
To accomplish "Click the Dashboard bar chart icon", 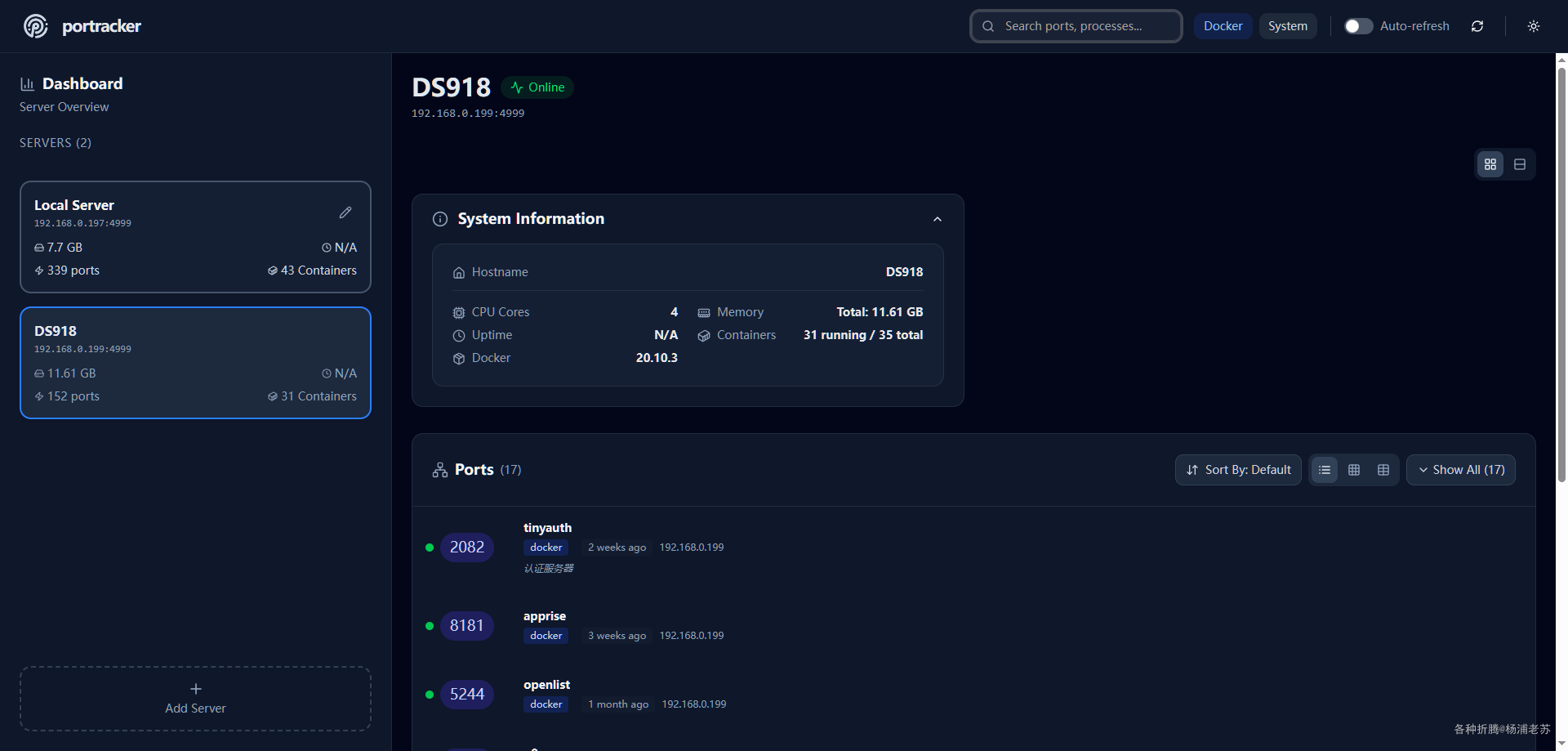I will 27,84.
